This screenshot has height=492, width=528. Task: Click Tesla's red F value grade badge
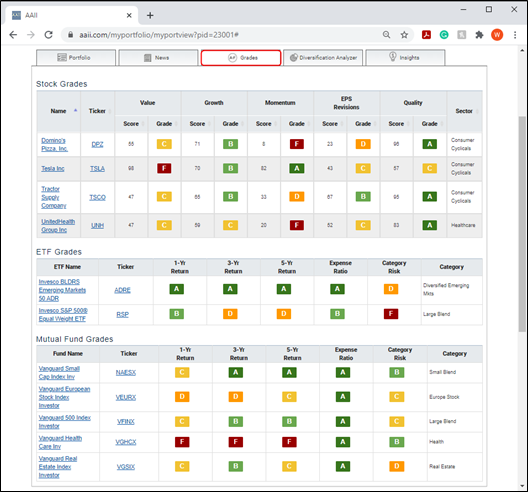164,168
